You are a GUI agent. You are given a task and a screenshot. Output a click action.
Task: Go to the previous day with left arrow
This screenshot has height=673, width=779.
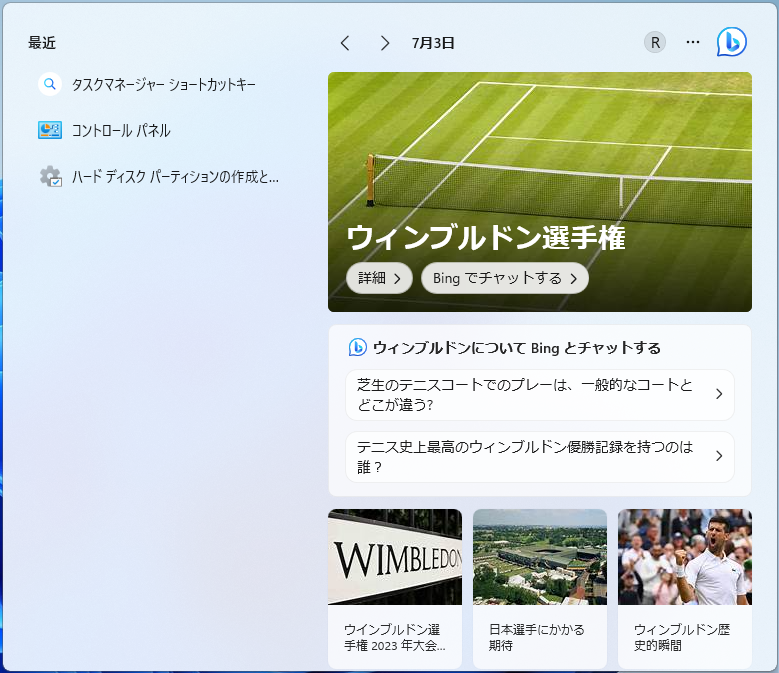pos(345,43)
